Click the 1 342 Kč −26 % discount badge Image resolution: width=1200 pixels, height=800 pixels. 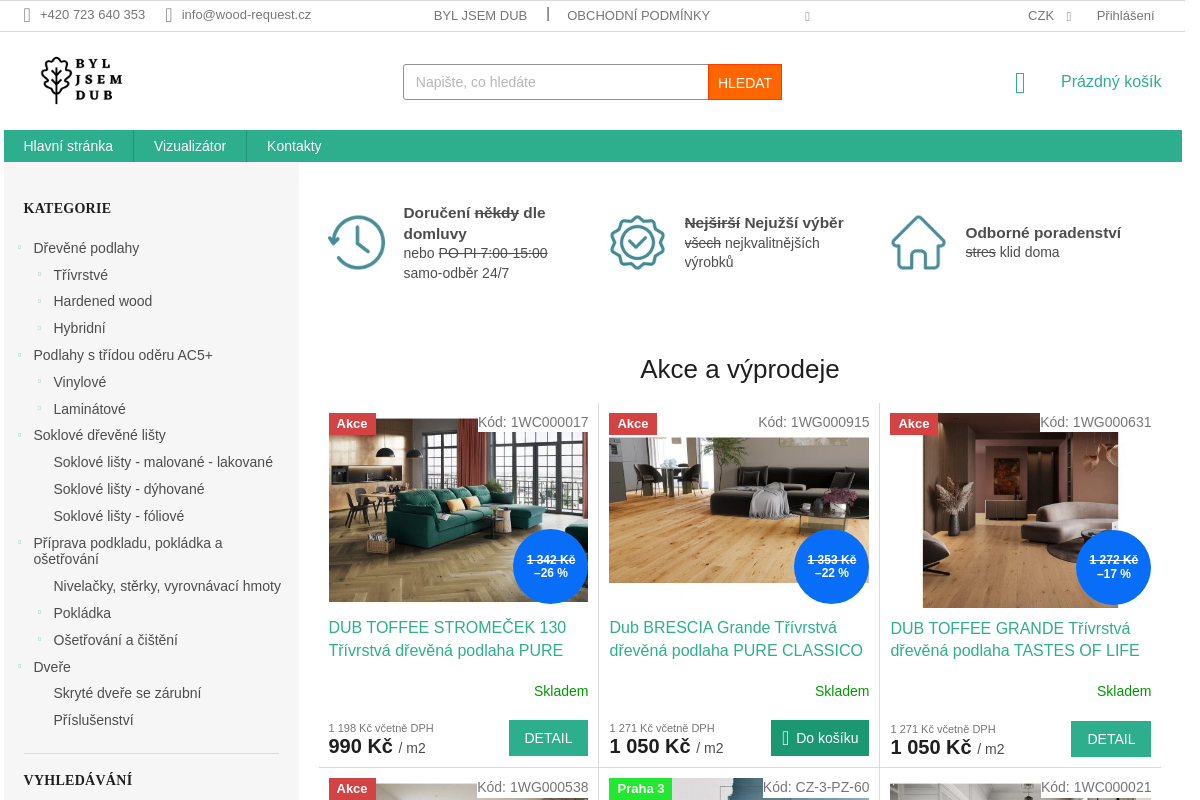pyautogui.click(x=551, y=566)
